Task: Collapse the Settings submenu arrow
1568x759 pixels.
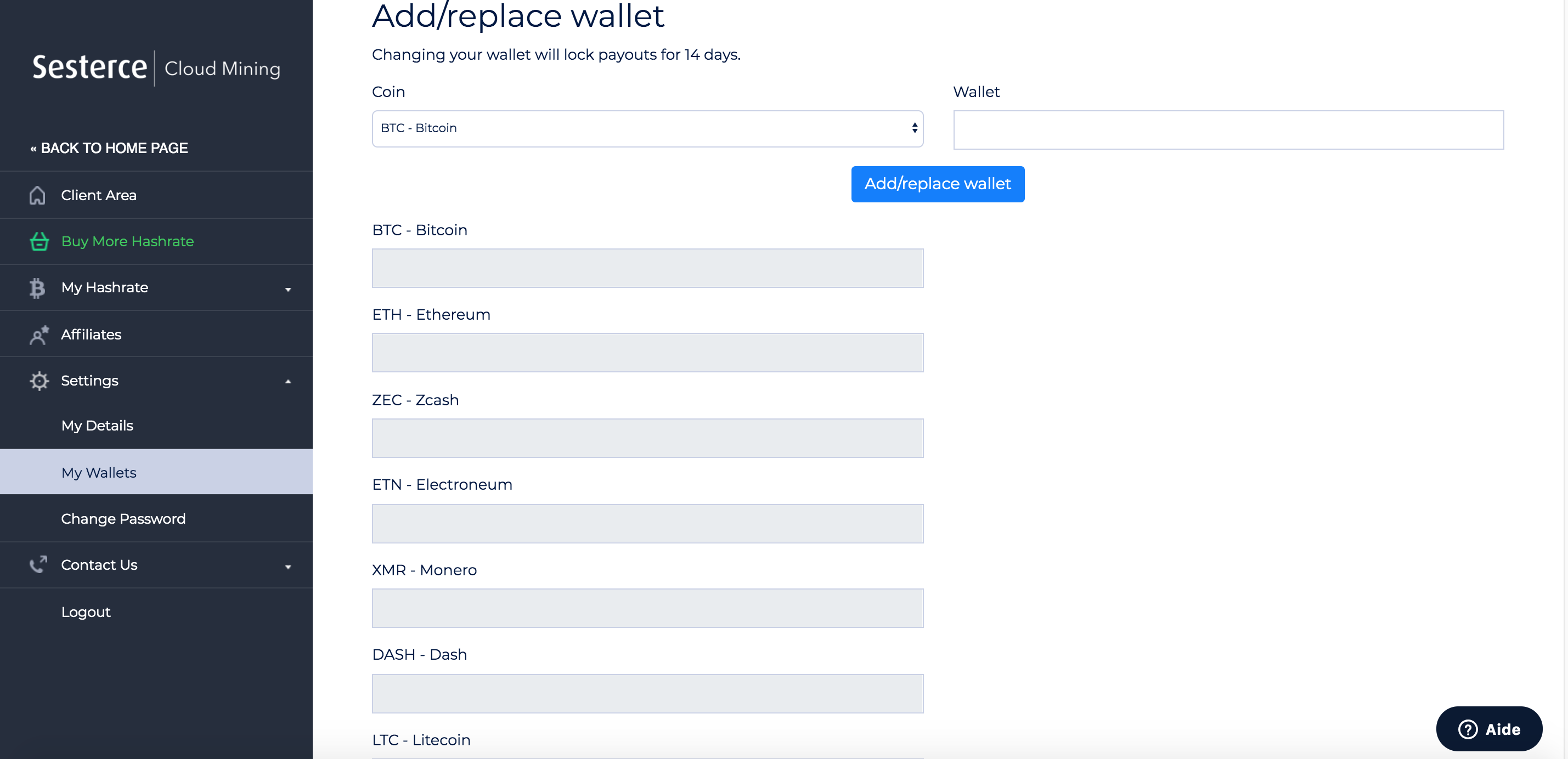Action: [288, 382]
